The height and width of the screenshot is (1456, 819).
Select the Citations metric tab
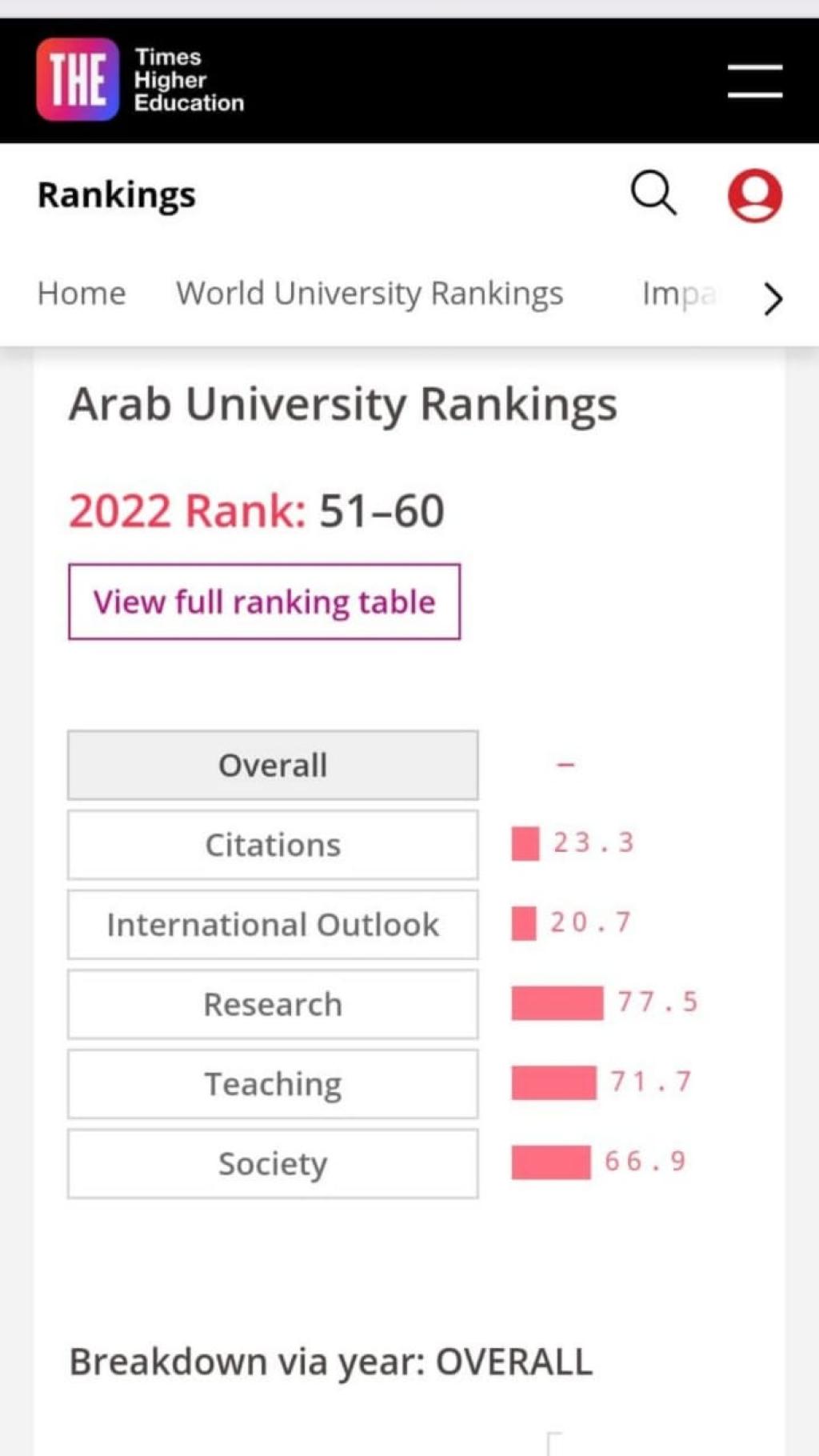pyautogui.click(x=273, y=845)
